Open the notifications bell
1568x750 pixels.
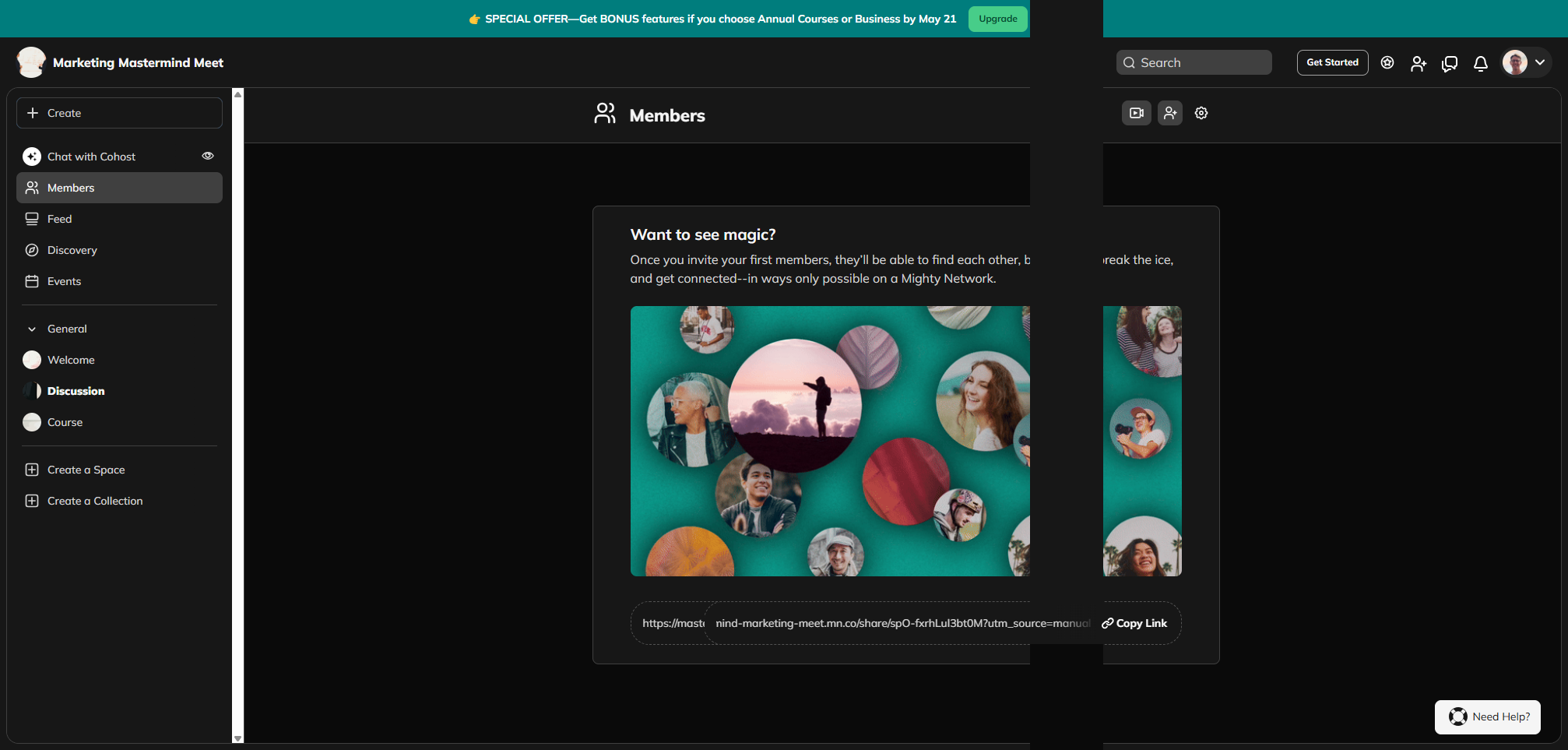point(1480,63)
